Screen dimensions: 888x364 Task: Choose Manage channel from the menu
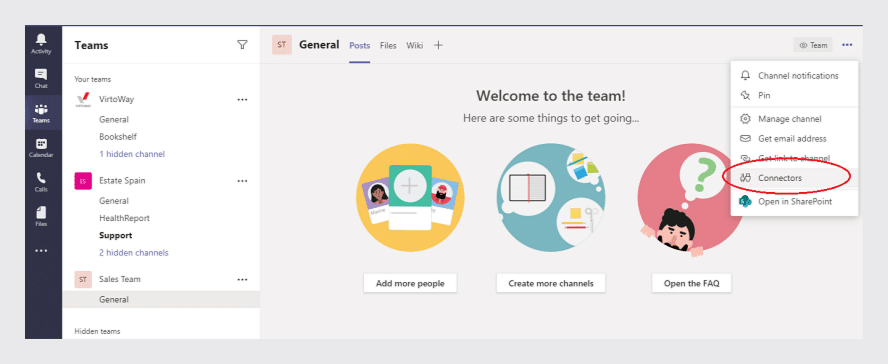795,119
